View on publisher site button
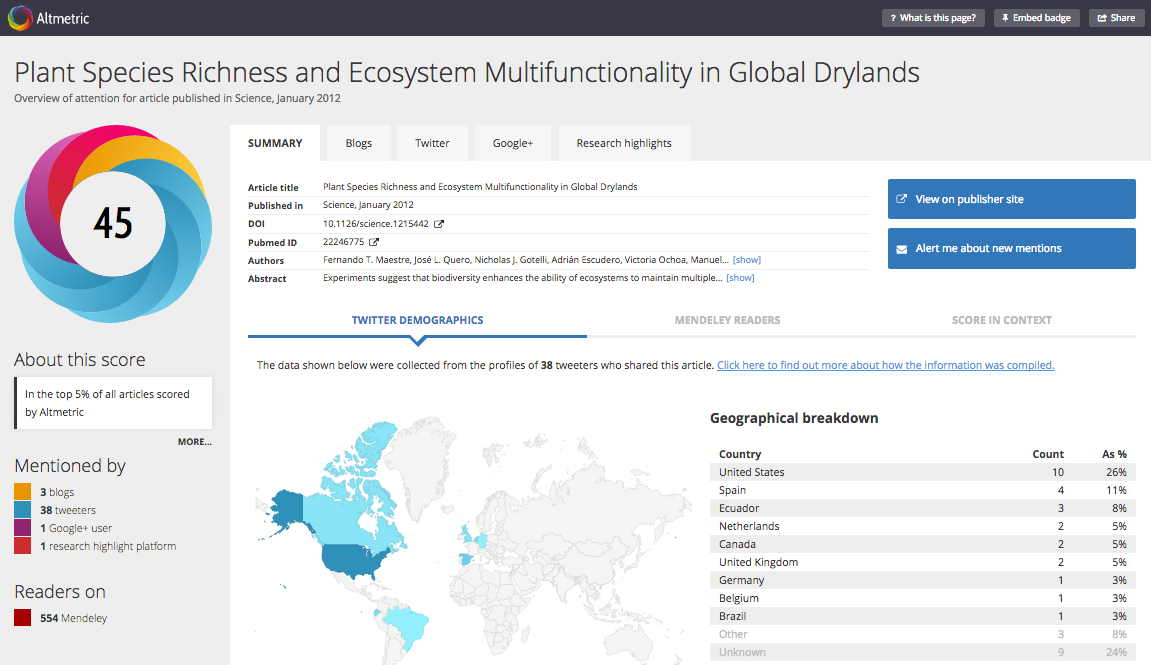The image size is (1151, 665). point(1011,199)
